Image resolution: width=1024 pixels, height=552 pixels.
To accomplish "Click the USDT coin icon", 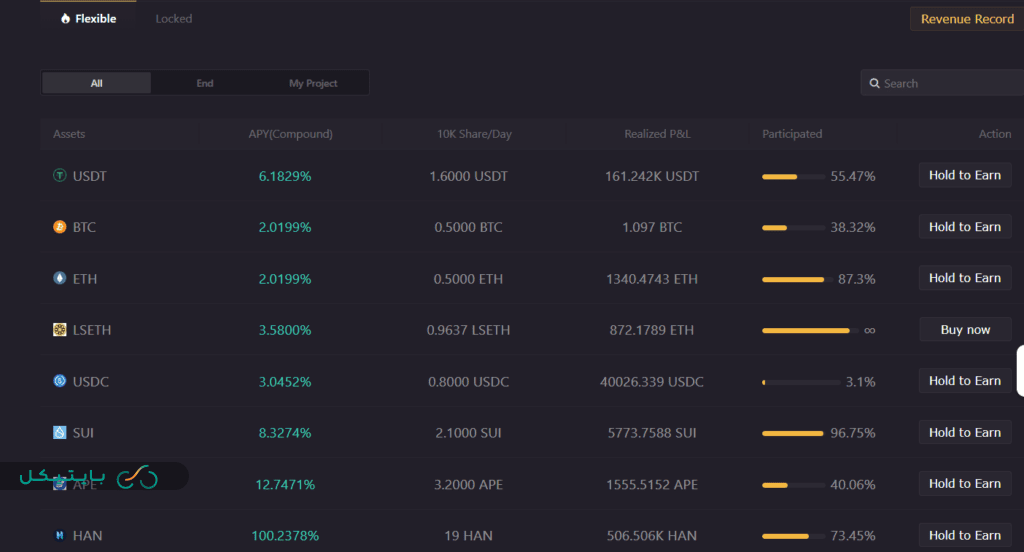I will tap(60, 176).
